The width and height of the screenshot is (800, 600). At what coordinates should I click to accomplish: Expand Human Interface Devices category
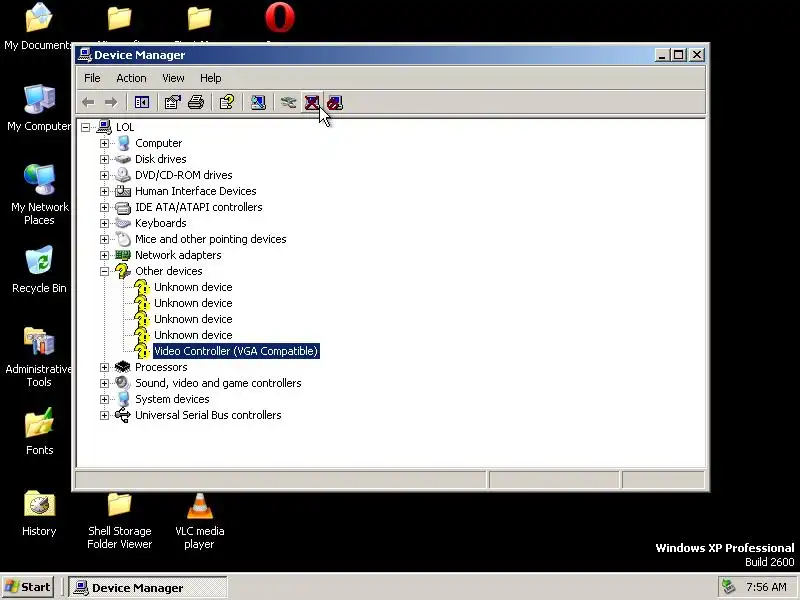104,191
